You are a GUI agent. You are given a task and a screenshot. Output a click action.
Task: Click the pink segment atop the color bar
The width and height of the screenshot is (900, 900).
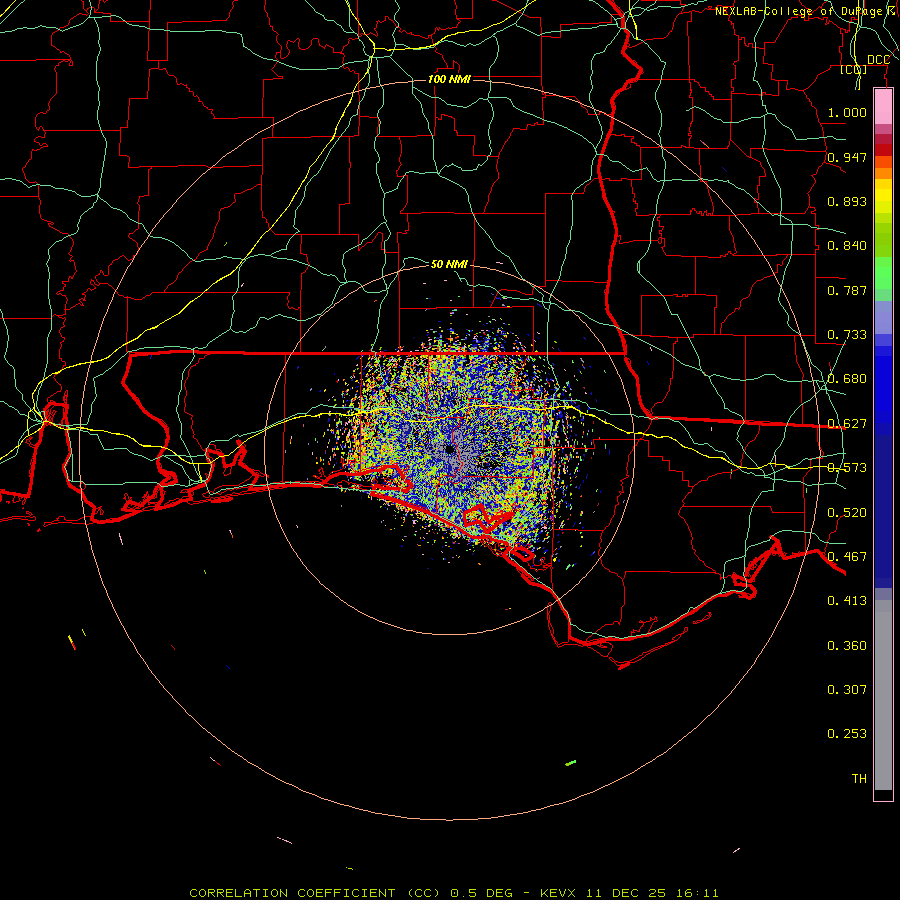tap(883, 107)
